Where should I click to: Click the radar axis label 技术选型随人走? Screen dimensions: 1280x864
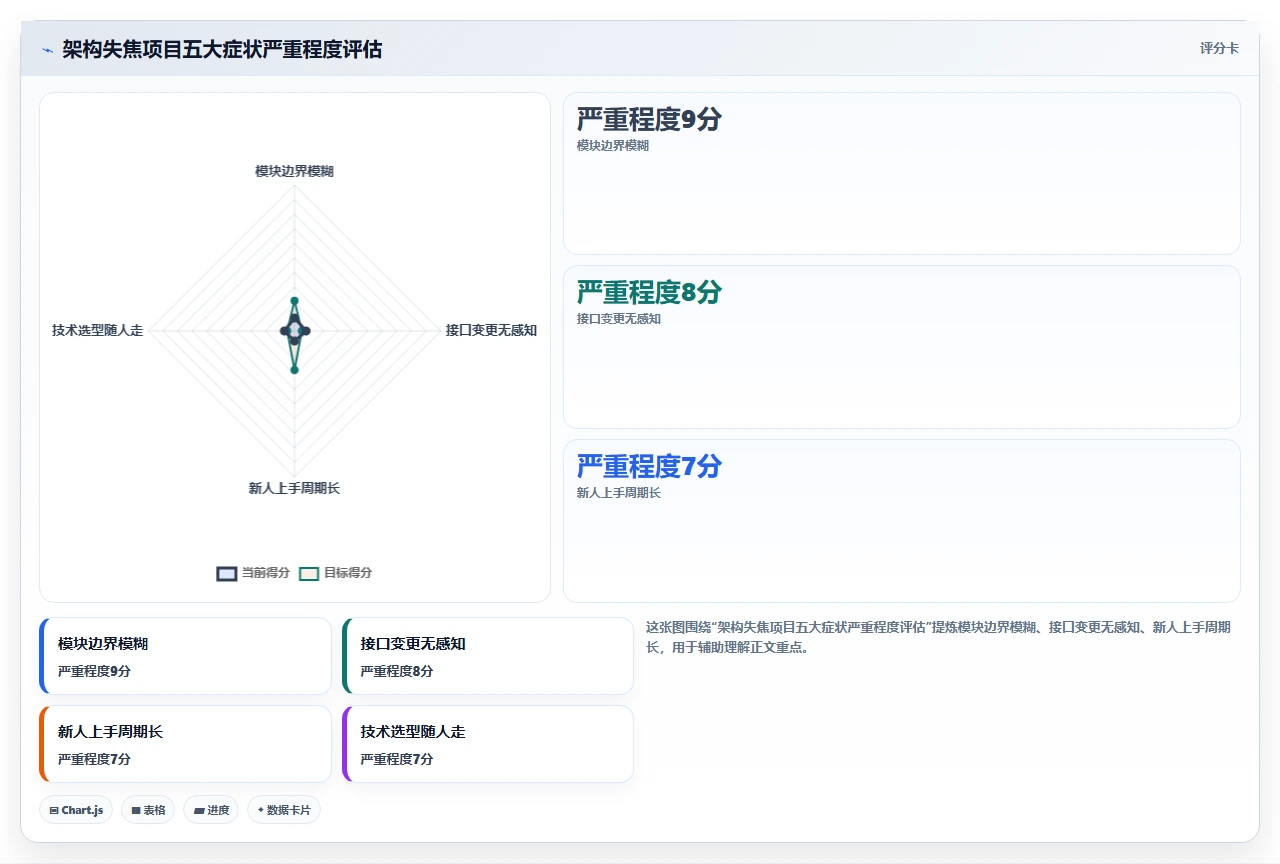click(x=98, y=330)
